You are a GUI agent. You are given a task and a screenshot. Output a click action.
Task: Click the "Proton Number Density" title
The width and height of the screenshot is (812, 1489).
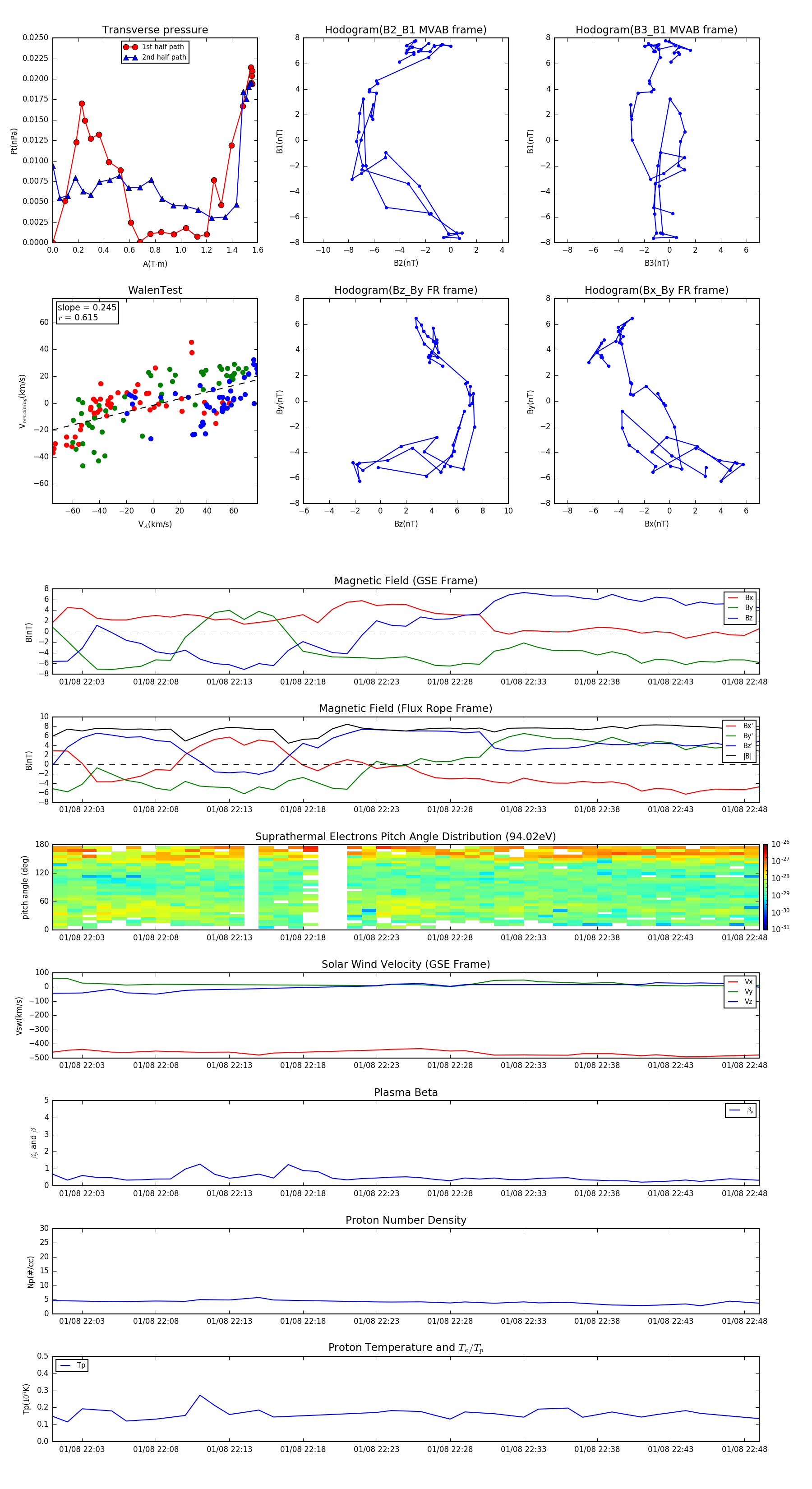point(406,1220)
